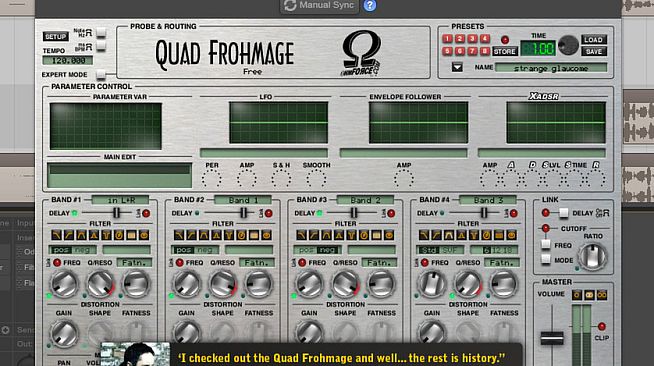Click the rightmost output mode icon in Master

tap(602, 295)
